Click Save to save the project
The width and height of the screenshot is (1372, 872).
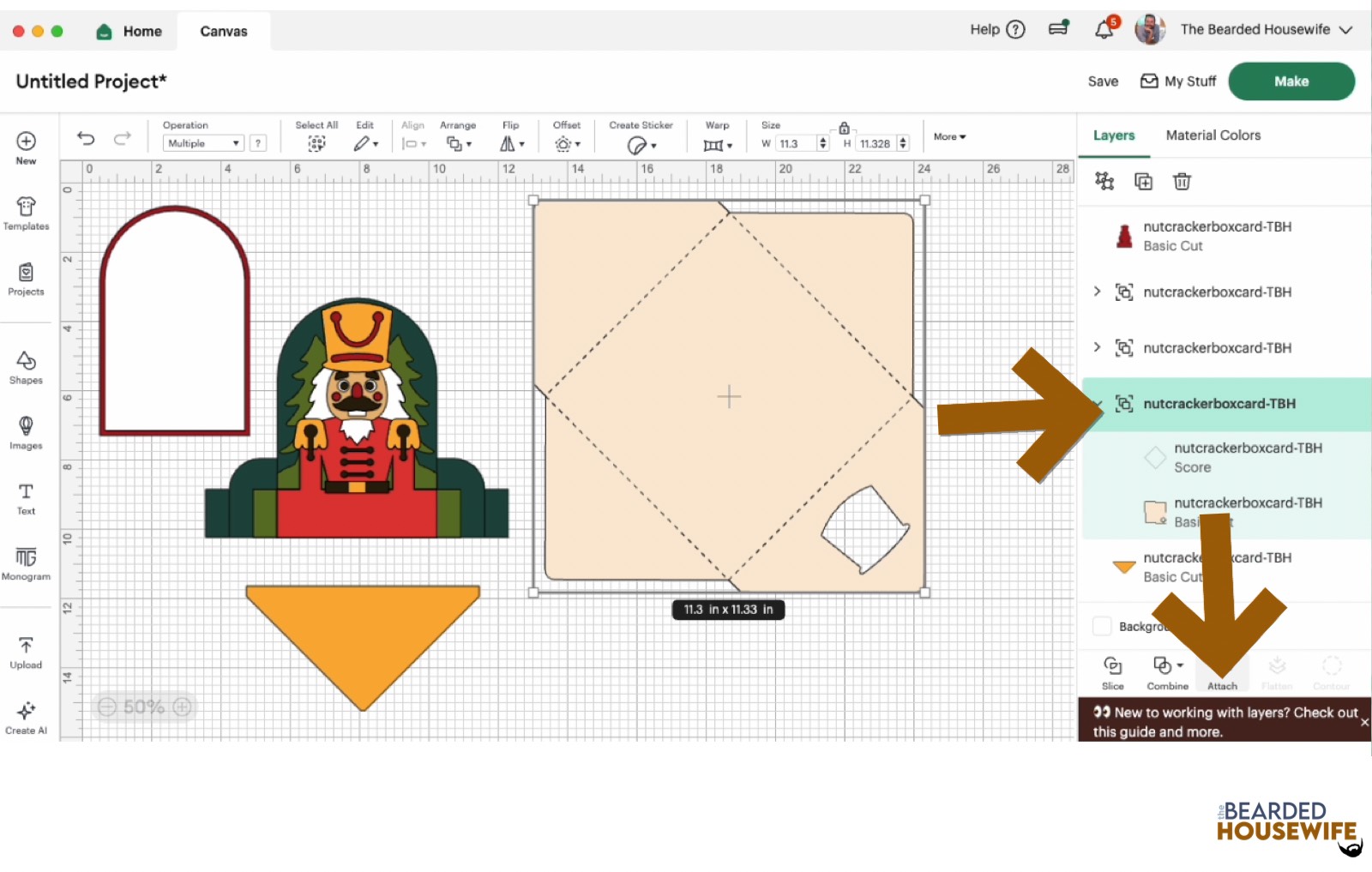tap(1103, 81)
